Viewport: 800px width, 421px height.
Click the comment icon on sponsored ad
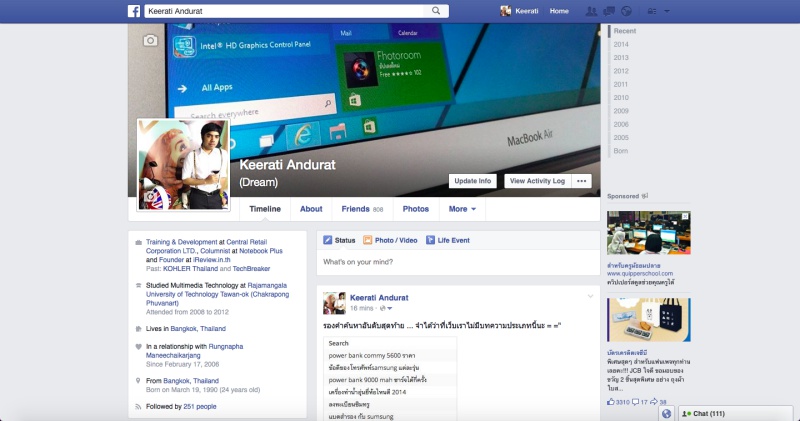(635, 402)
